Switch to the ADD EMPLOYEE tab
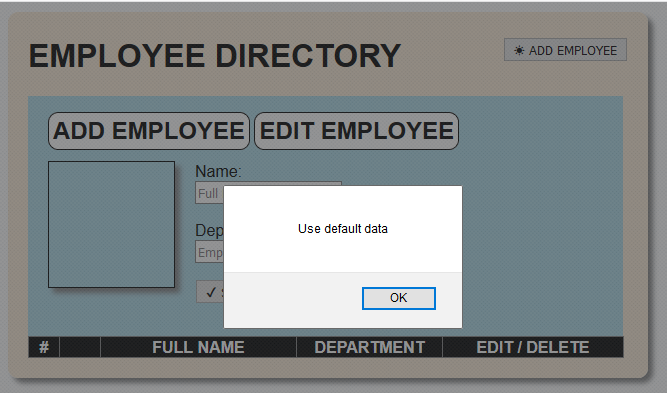Screen dimensions: 667x393 point(149,131)
